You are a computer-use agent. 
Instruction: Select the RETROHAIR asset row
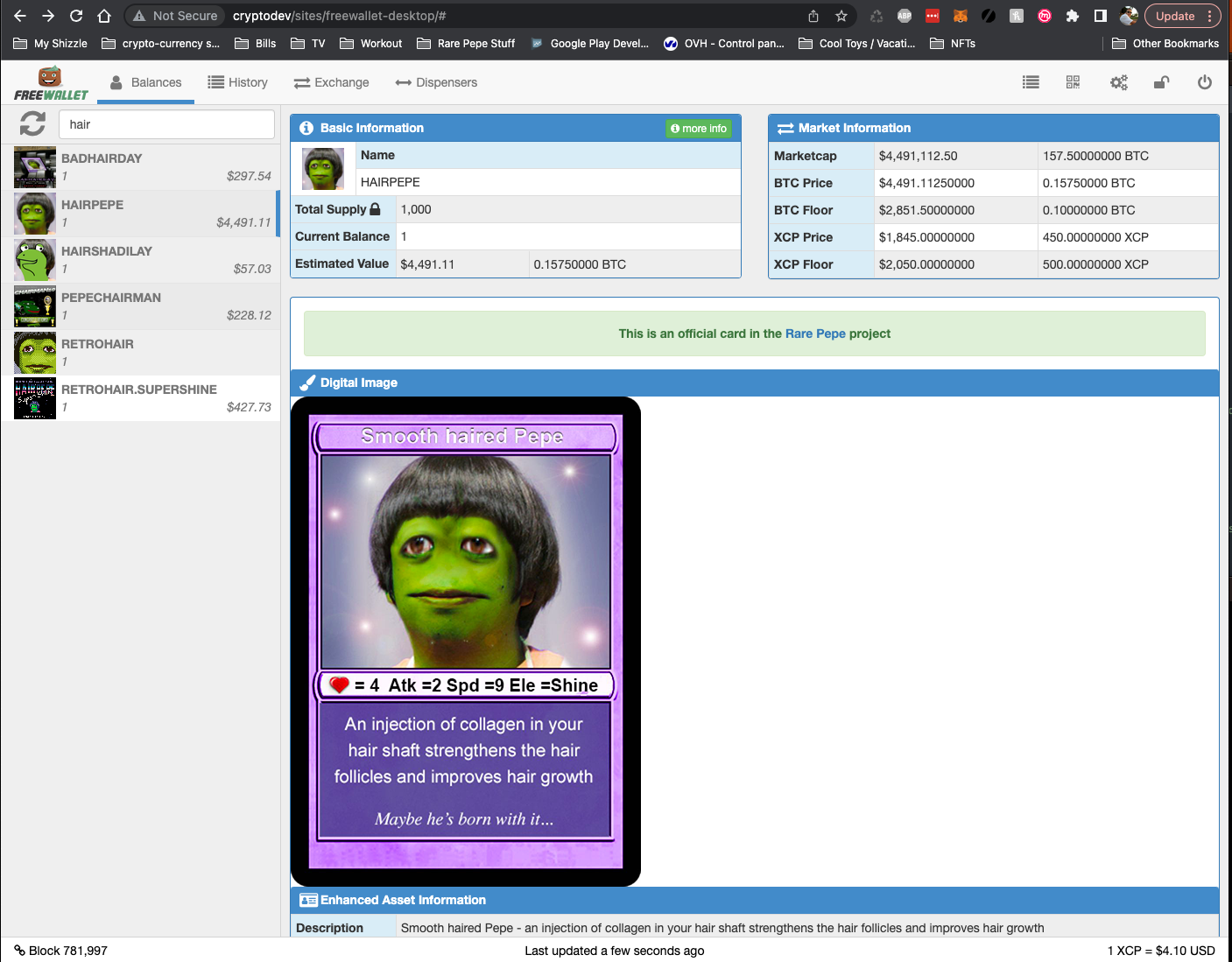tap(140, 353)
